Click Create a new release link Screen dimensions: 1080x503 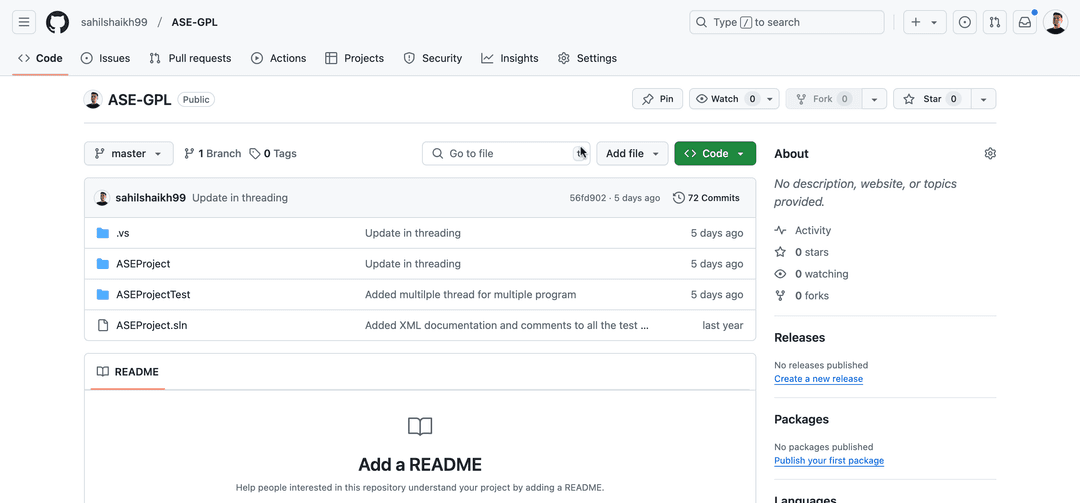coord(818,379)
